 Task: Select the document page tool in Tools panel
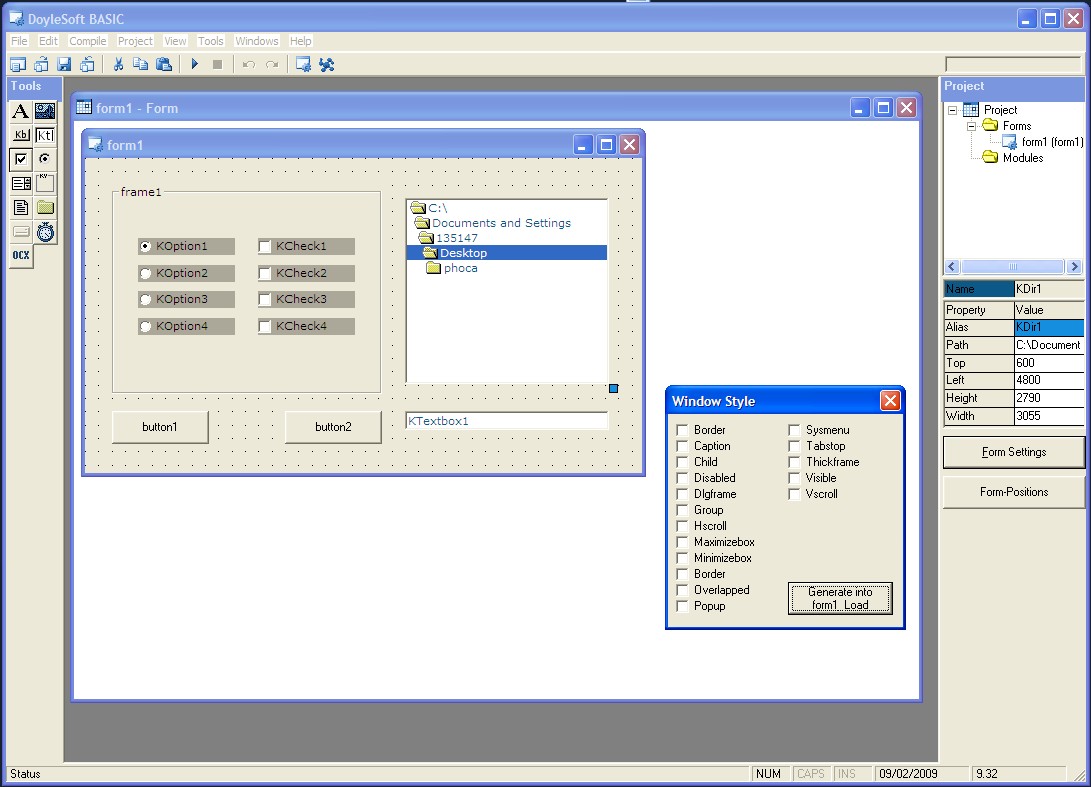[21, 207]
